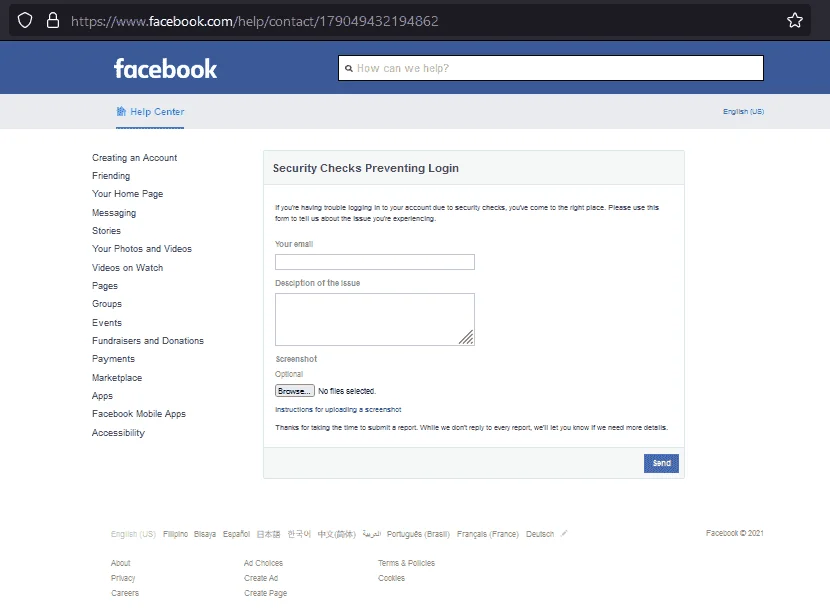Click the 'Security Checks Preventing Login' heading
Image resolution: width=830 pixels, height=615 pixels.
click(366, 168)
